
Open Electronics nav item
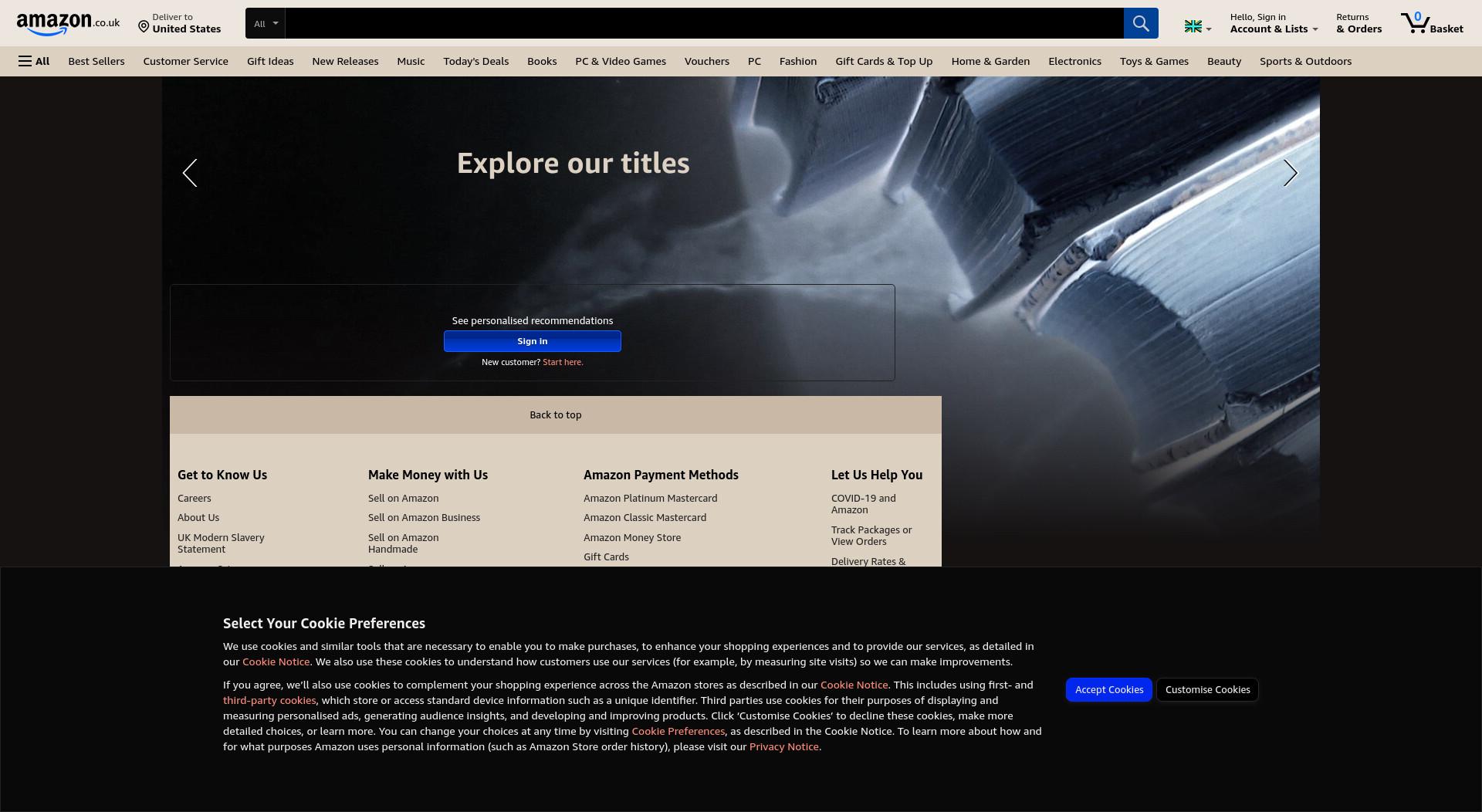(1074, 61)
